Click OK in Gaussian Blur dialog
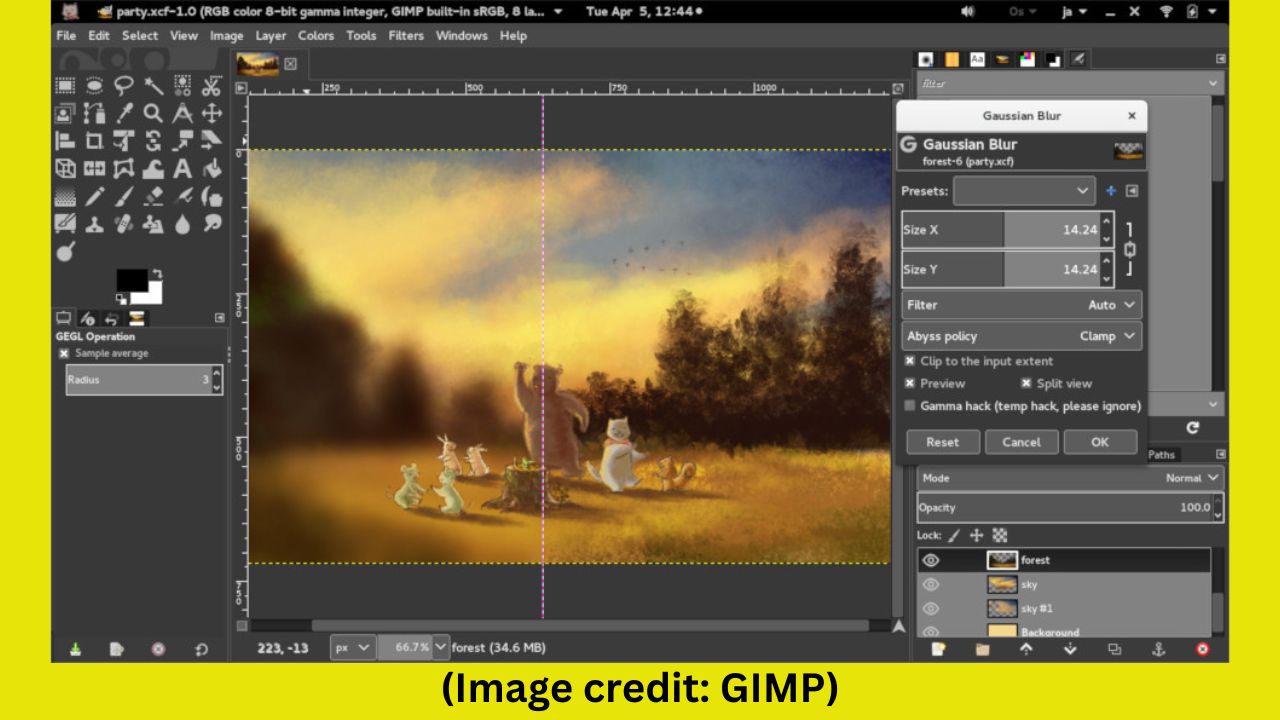 (x=1100, y=442)
